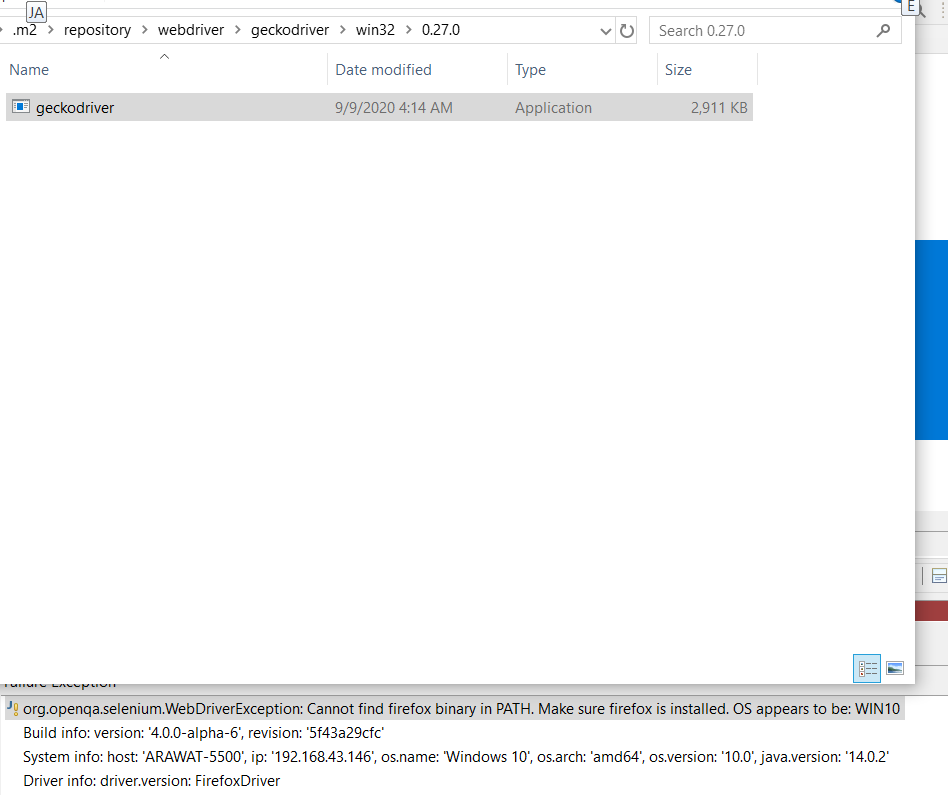
Task: Select the Type column header
Action: click(530, 69)
